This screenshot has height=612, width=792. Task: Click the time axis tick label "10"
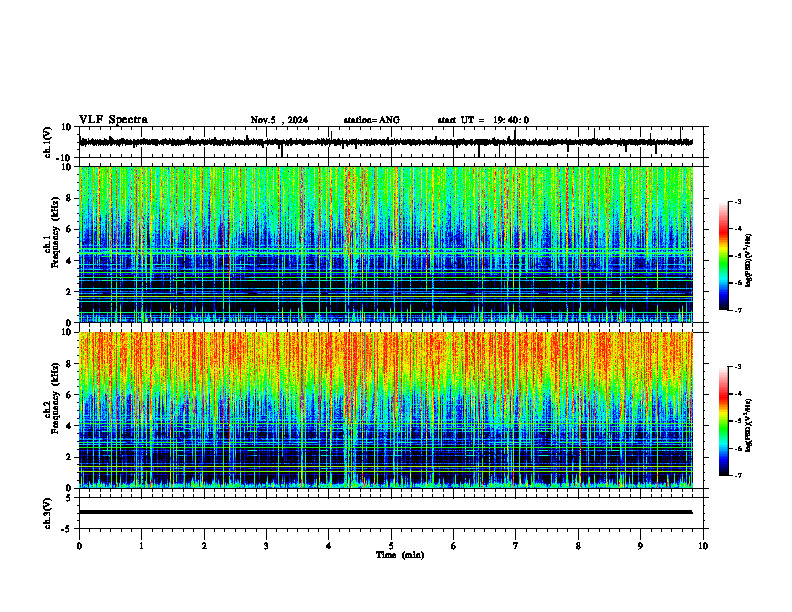tap(703, 546)
